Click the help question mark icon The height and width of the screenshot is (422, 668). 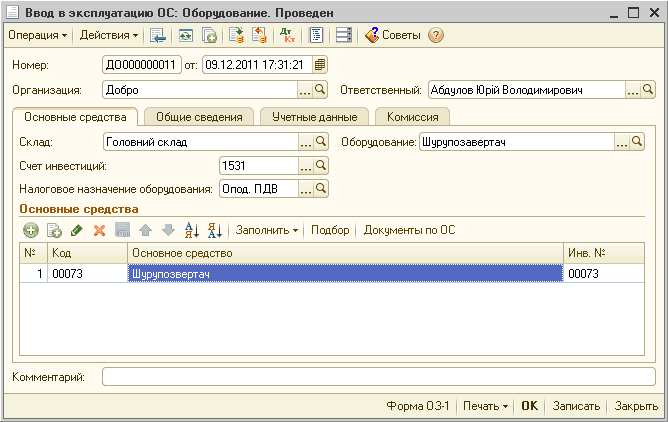(x=435, y=35)
